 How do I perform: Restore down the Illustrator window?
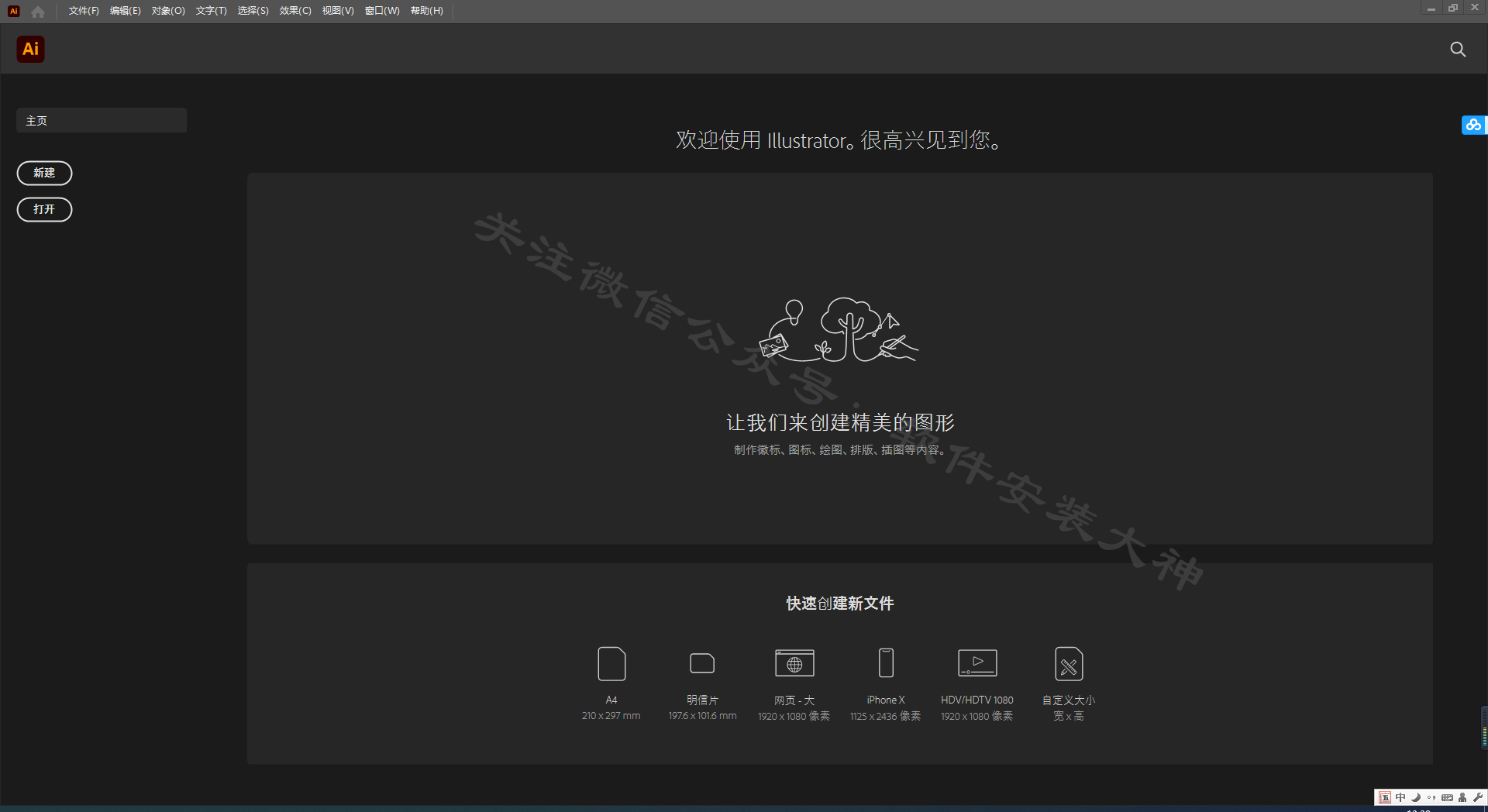point(1453,8)
